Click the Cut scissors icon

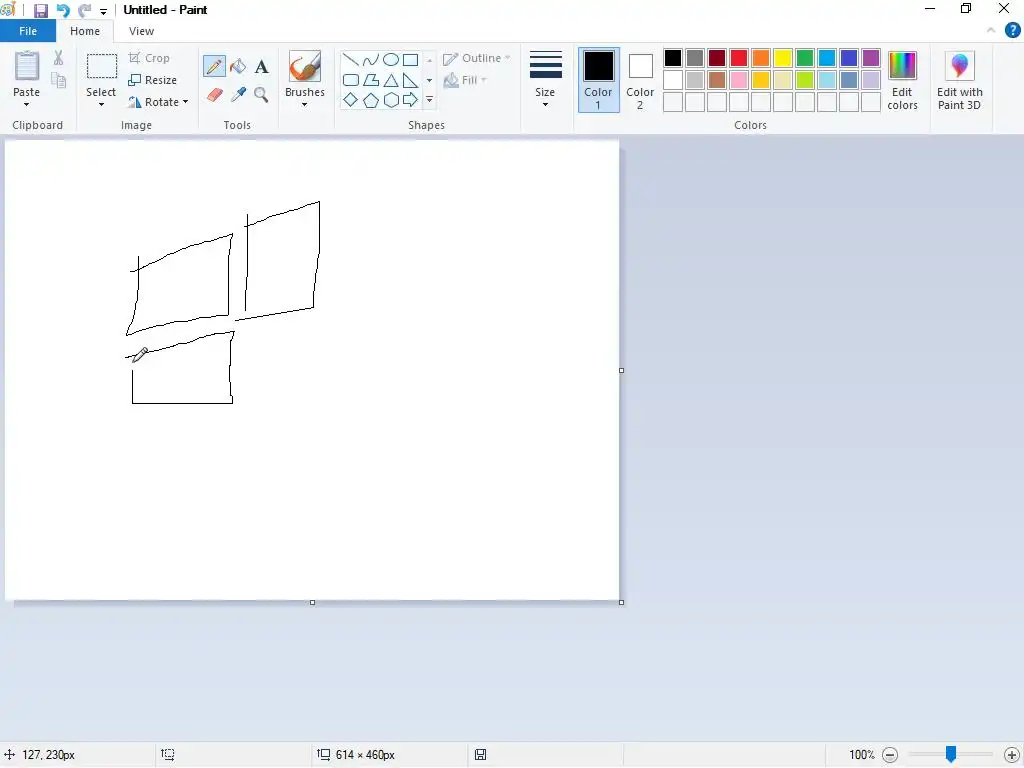[58, 58]
